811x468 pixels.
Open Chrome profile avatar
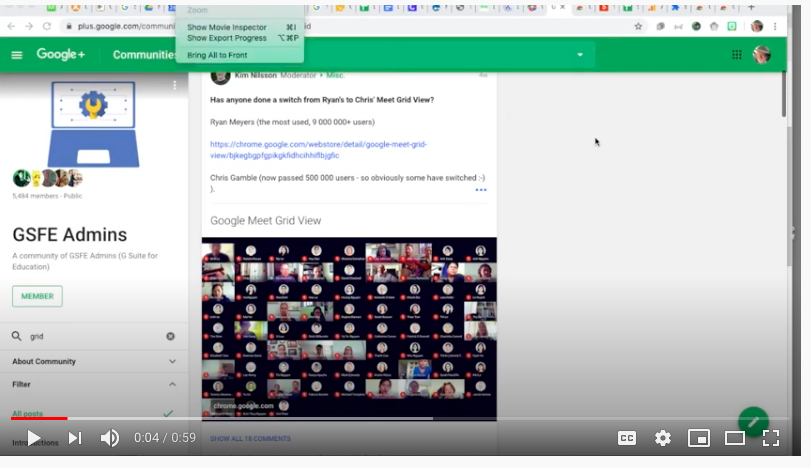click(x=757, y=26)
